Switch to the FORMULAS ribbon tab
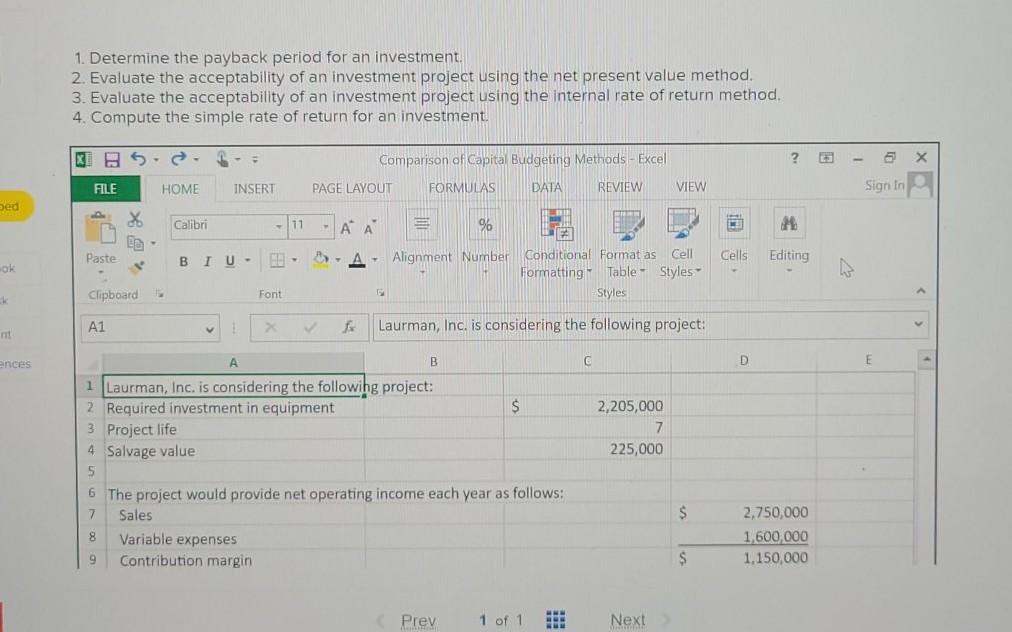1012x632 pixels. click(461, 187)
